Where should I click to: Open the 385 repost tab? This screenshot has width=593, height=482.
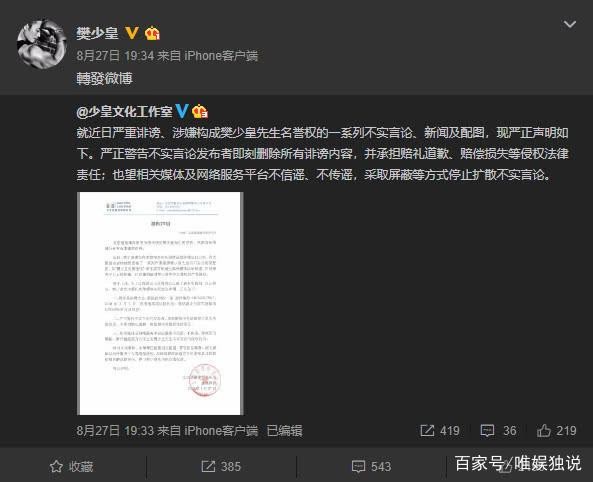[x=221, y=466]
